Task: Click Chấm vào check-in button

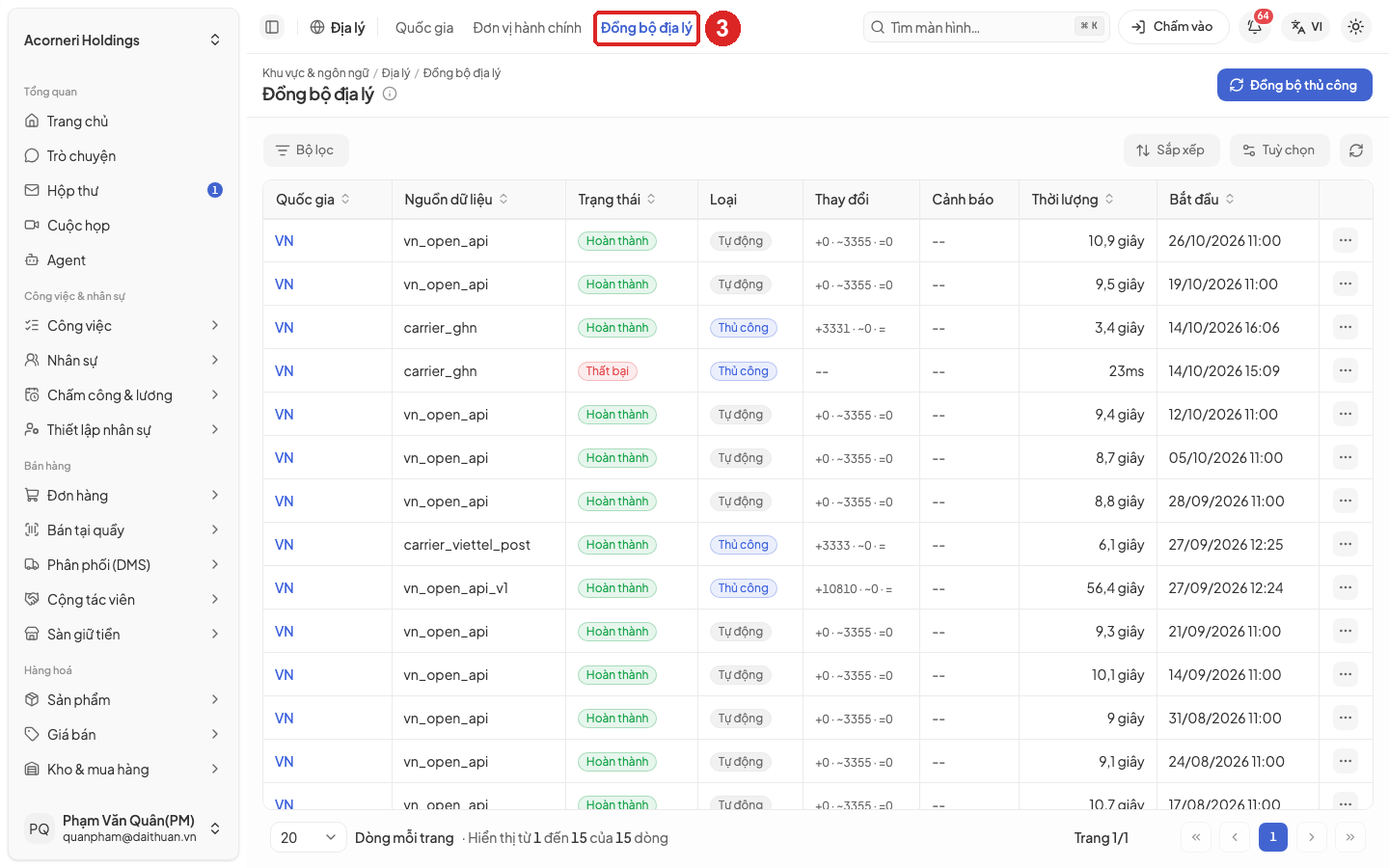Action: 1173,27
